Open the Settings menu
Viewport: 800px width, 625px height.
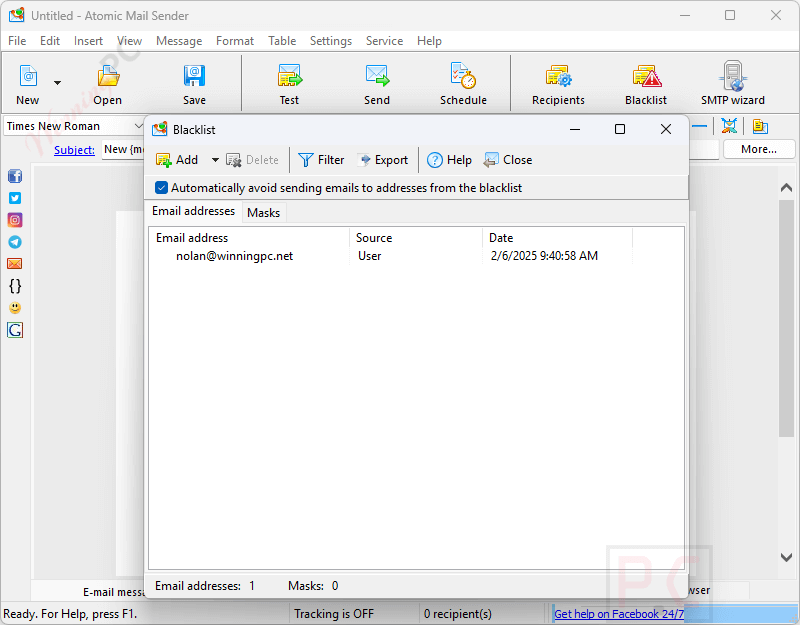click(331, 41)
